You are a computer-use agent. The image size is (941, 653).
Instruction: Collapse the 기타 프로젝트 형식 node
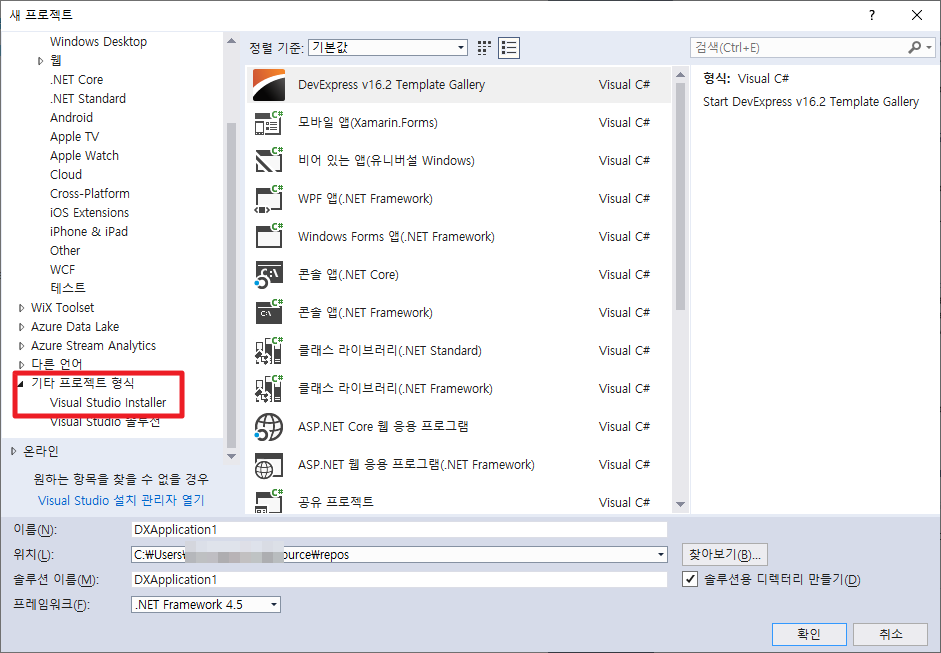pos(20,384)
